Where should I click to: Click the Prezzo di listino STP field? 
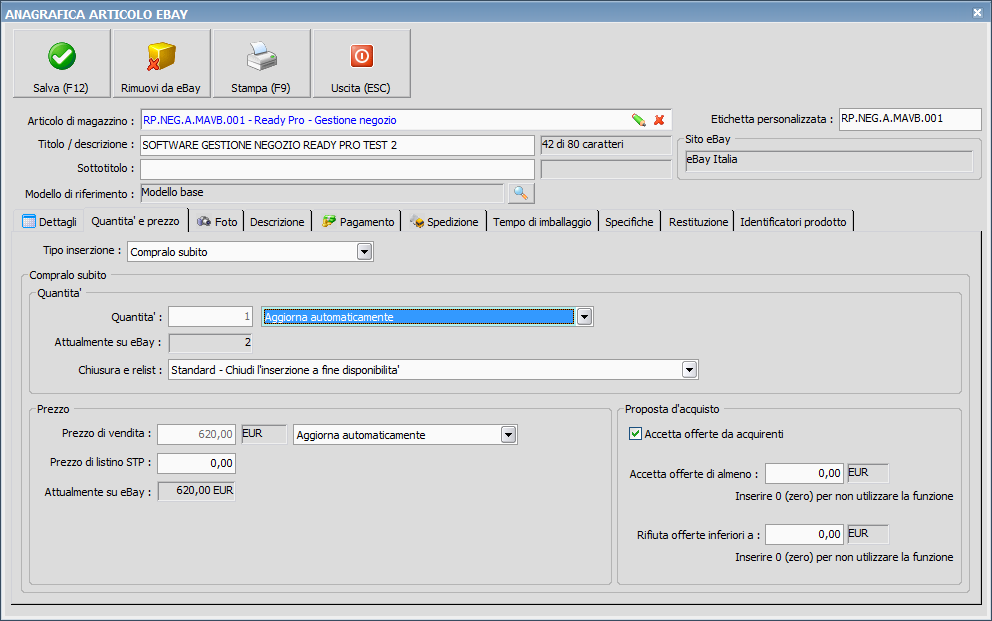196,463
